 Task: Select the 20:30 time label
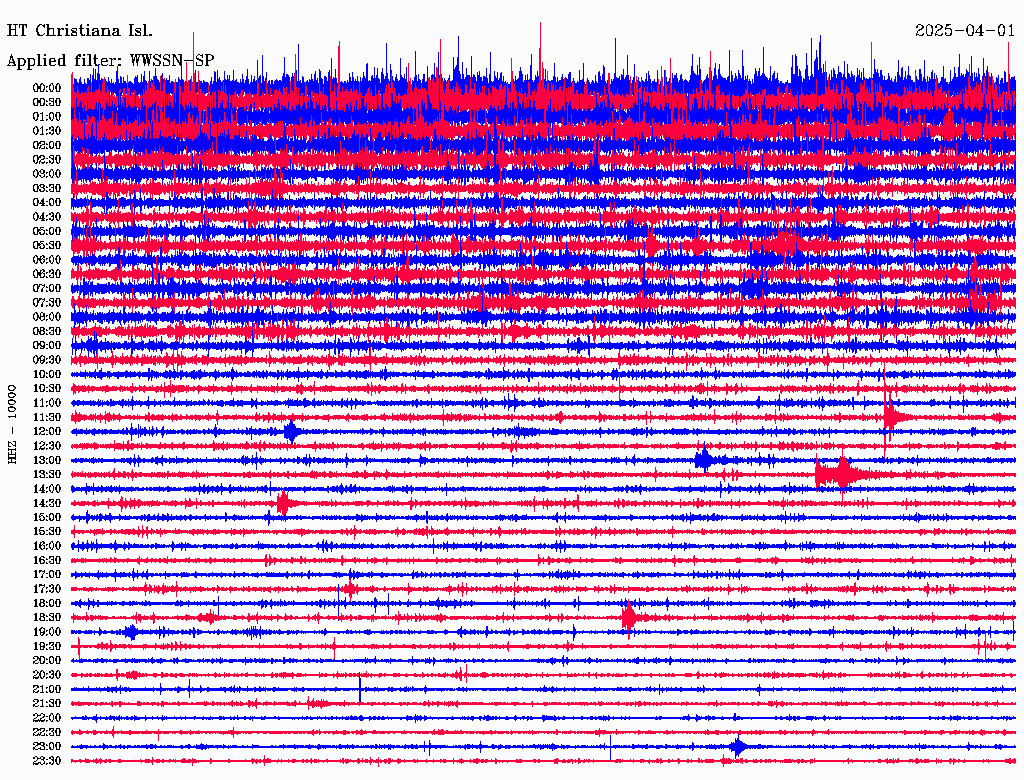(x=47, y=675)
